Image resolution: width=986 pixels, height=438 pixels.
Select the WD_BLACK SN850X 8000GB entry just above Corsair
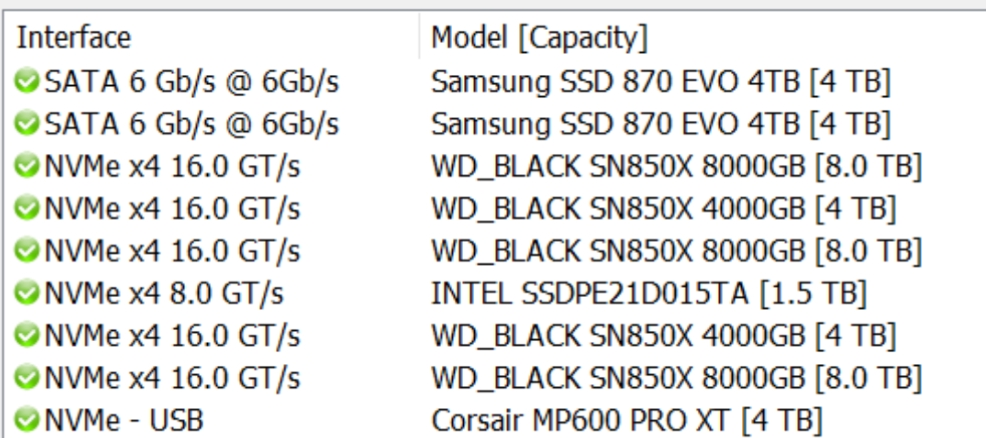[676, 378]
